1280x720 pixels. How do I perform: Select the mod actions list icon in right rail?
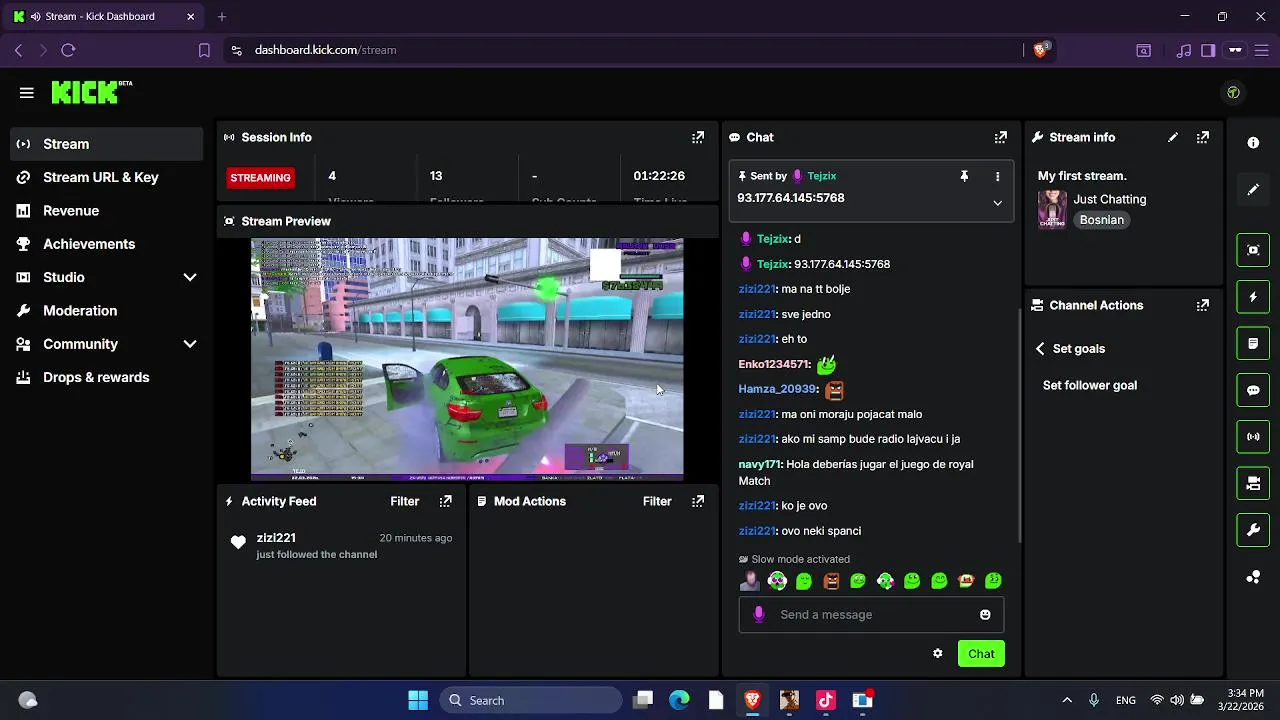pos(1253,343)
